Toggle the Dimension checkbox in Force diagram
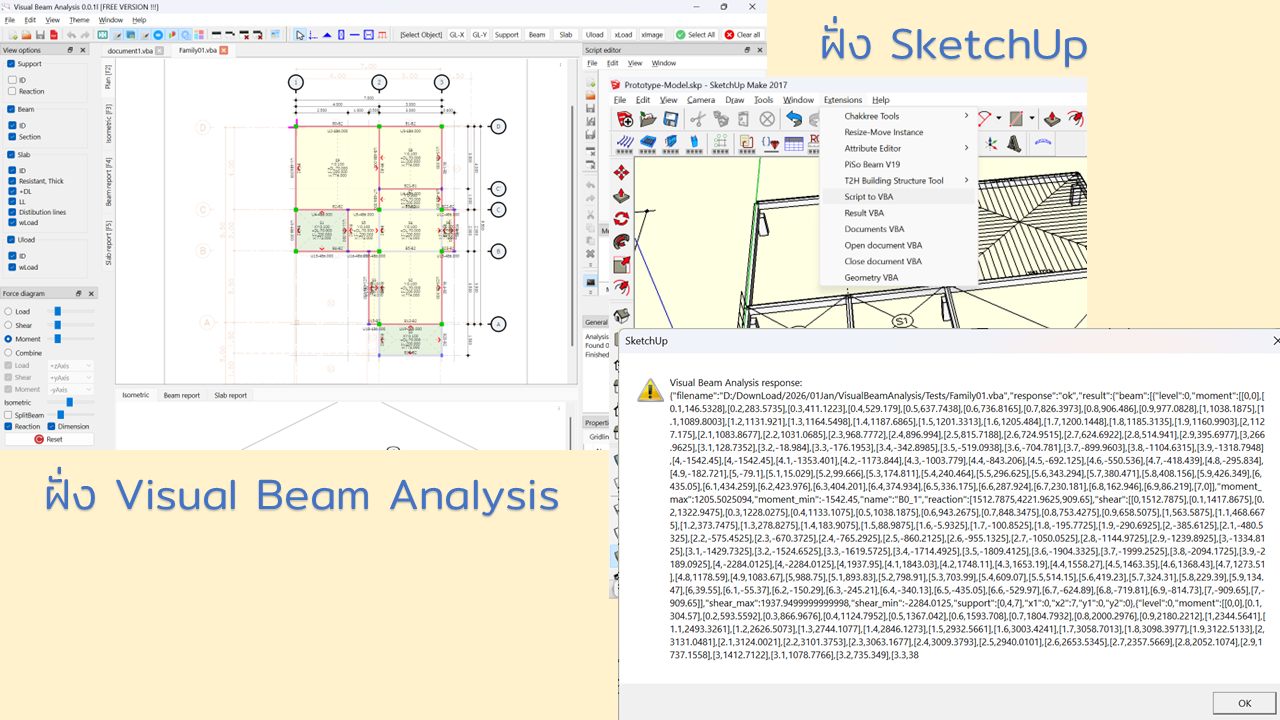This screenshot has height=720, width=1280. click(x=51, y=426)
